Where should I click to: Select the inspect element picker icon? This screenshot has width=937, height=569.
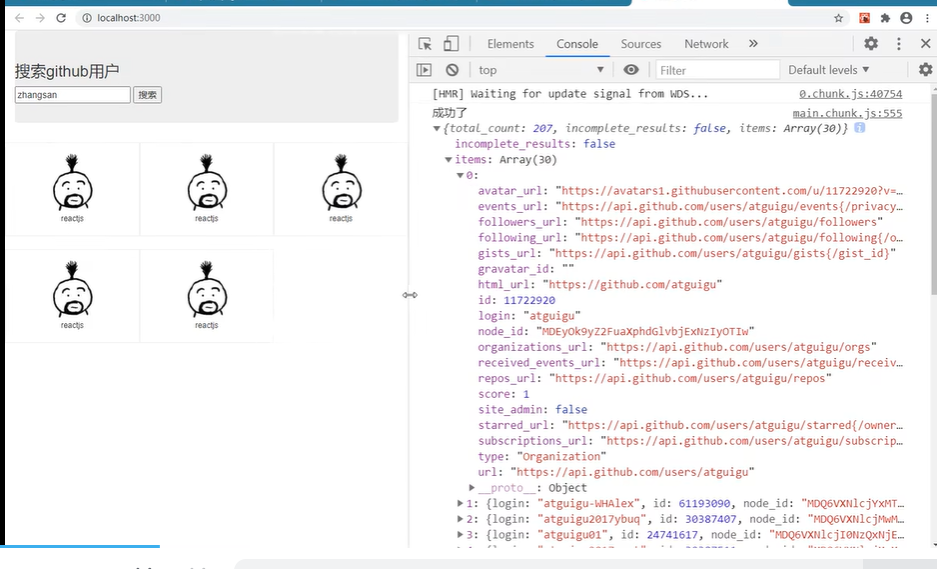(x=425, y=44)
